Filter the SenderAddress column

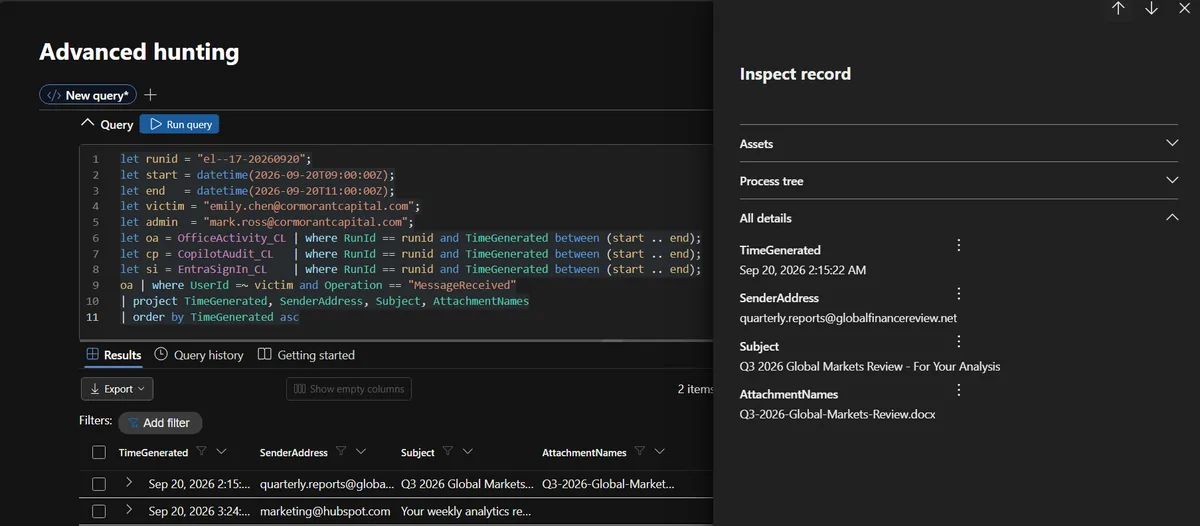341,451
